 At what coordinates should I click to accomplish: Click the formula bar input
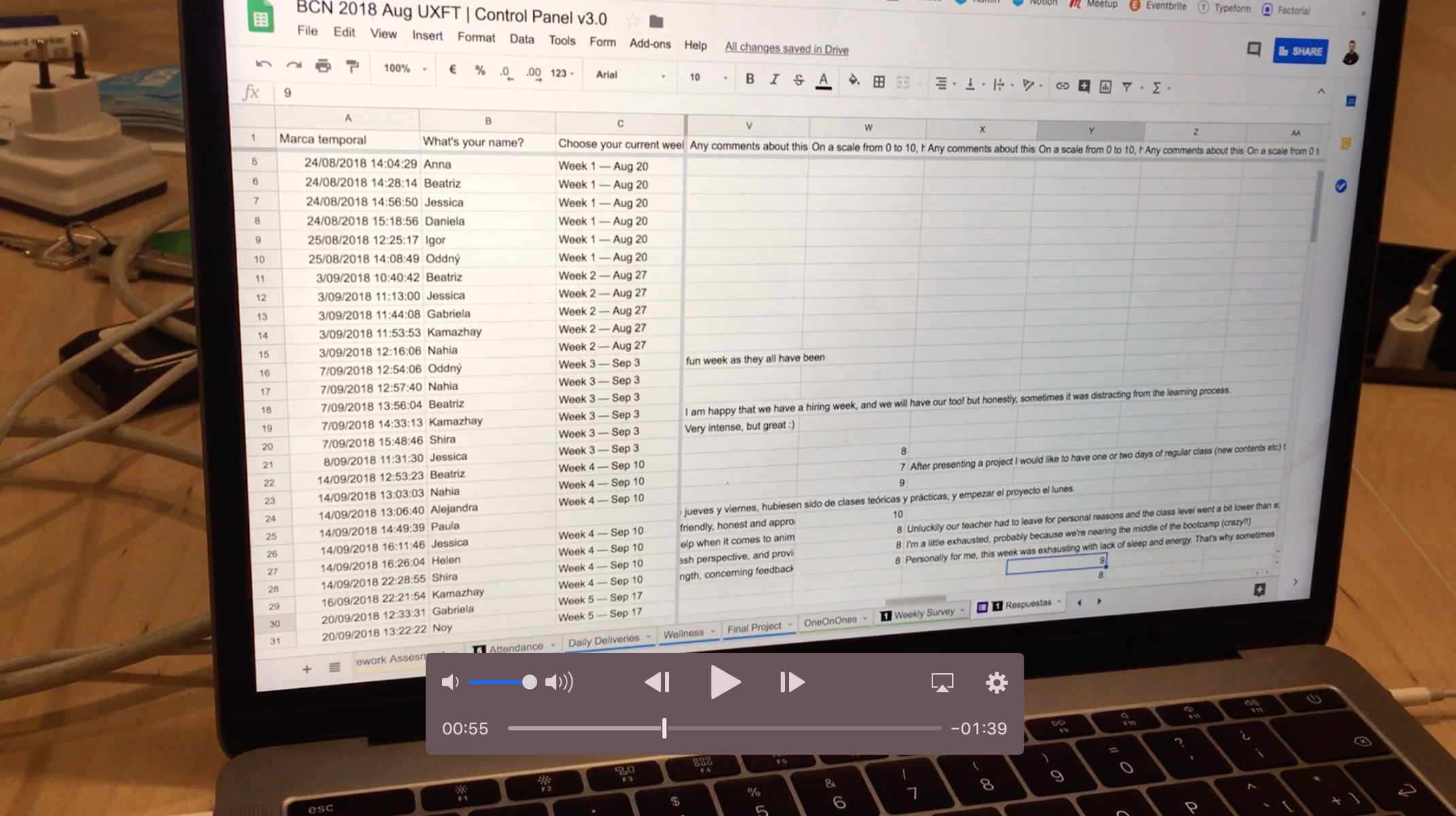coord(796,92)
